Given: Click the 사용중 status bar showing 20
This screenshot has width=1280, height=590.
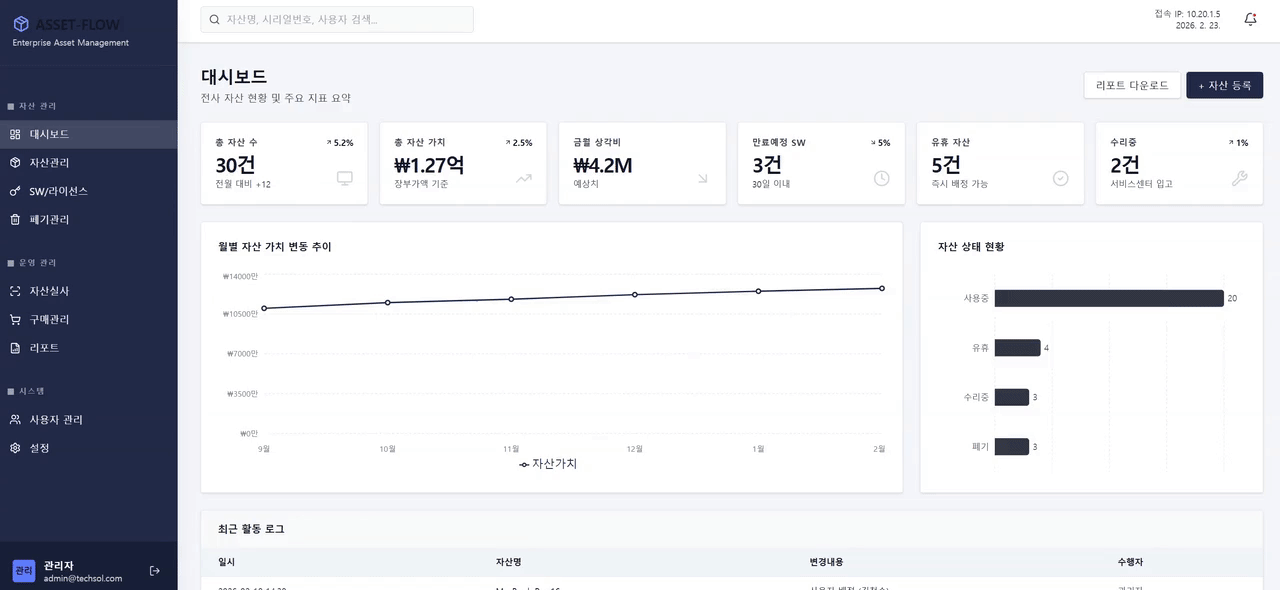Looking at the screenshot, I should [1110, 298].
